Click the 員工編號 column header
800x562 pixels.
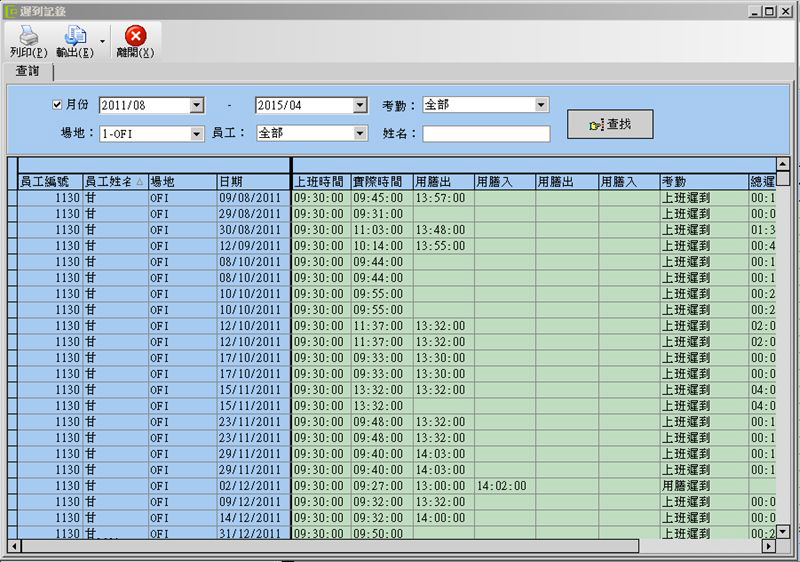pos(50,182)
